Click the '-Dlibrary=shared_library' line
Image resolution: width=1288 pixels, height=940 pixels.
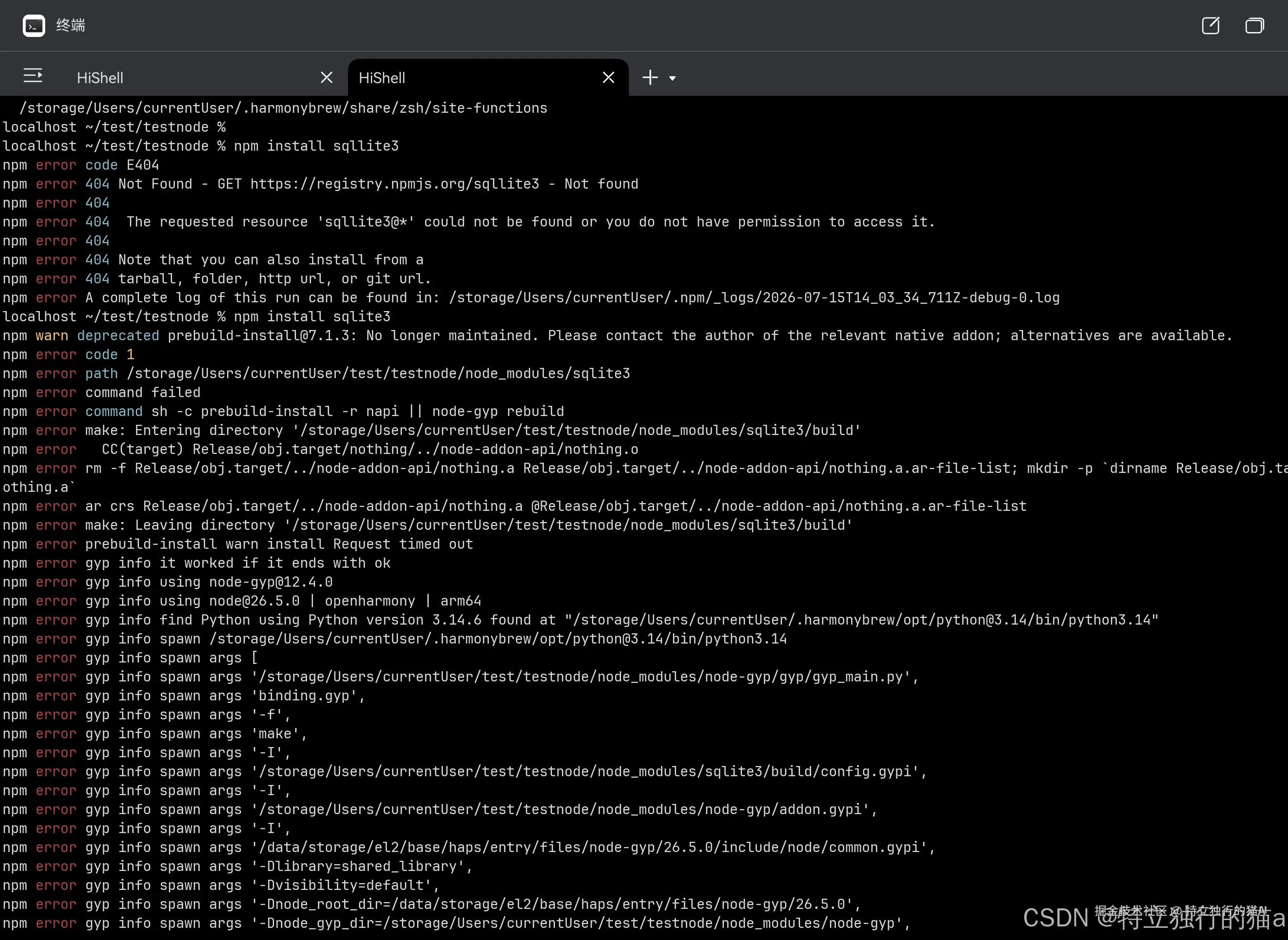coord(237,867)
